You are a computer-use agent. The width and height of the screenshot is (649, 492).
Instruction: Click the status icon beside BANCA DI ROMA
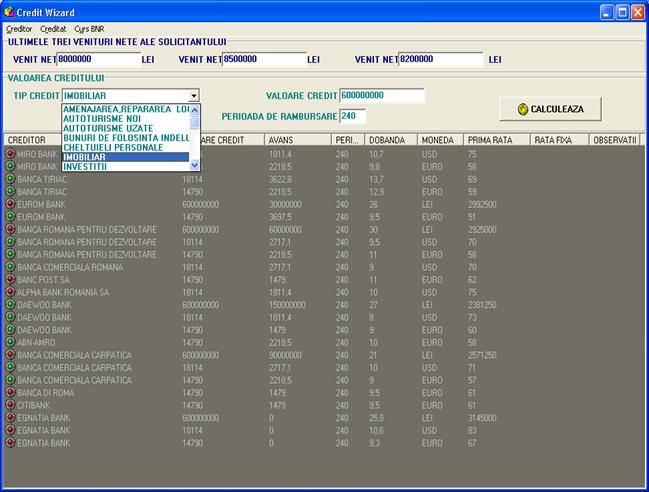(x=10, y=392)
